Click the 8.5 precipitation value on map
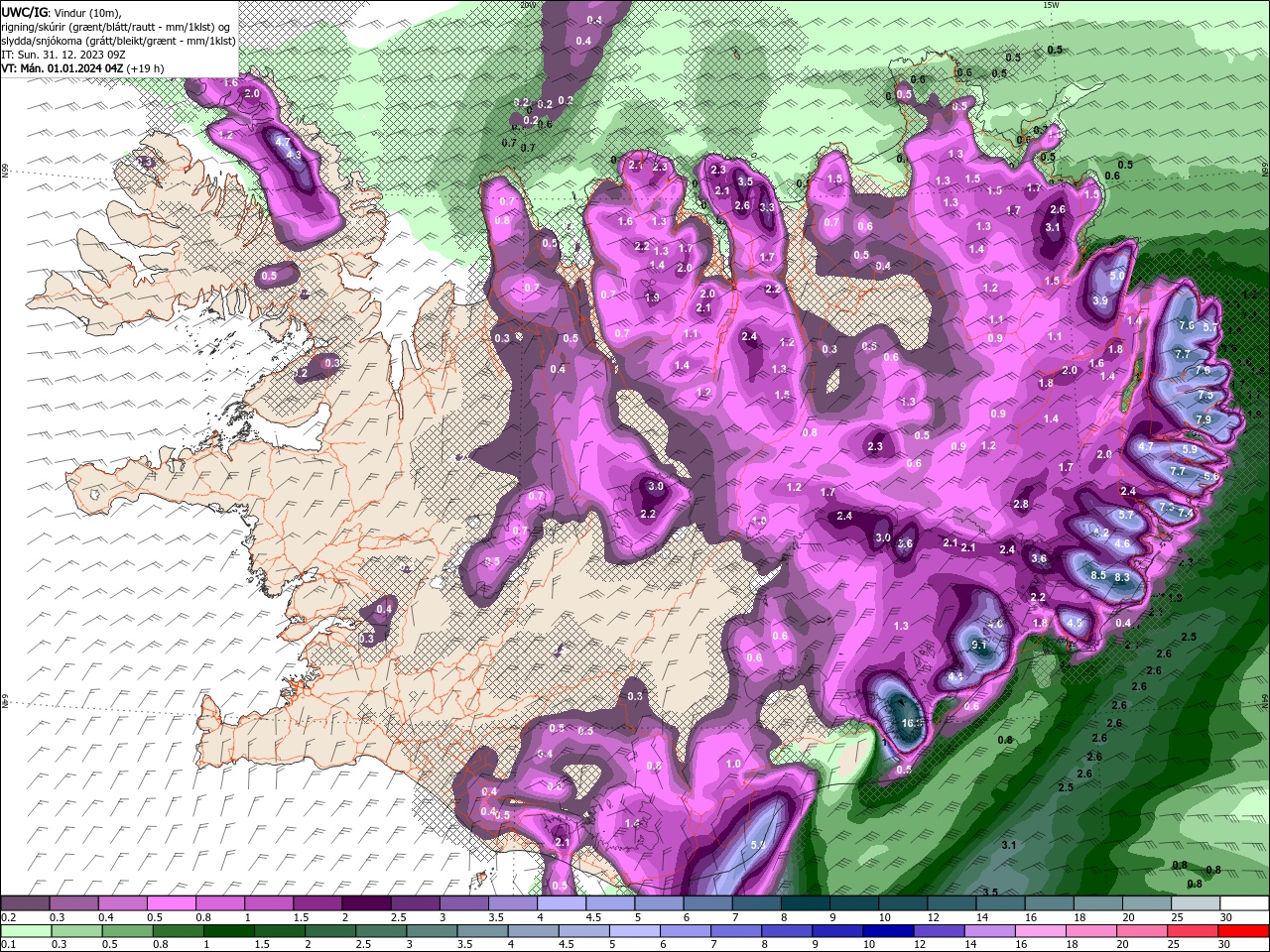Image resolution: width=1270 pixels, height=952 pixels. tap(1098, 575)
